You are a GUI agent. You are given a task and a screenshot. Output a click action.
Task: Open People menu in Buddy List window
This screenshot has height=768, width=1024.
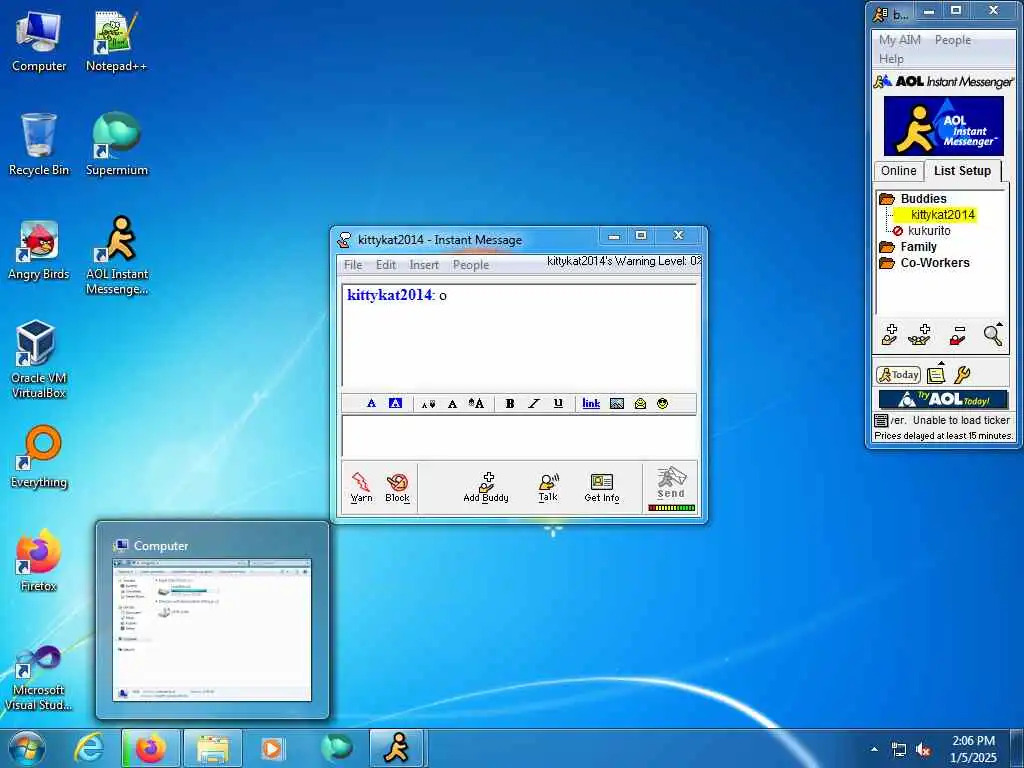[953, 40]
